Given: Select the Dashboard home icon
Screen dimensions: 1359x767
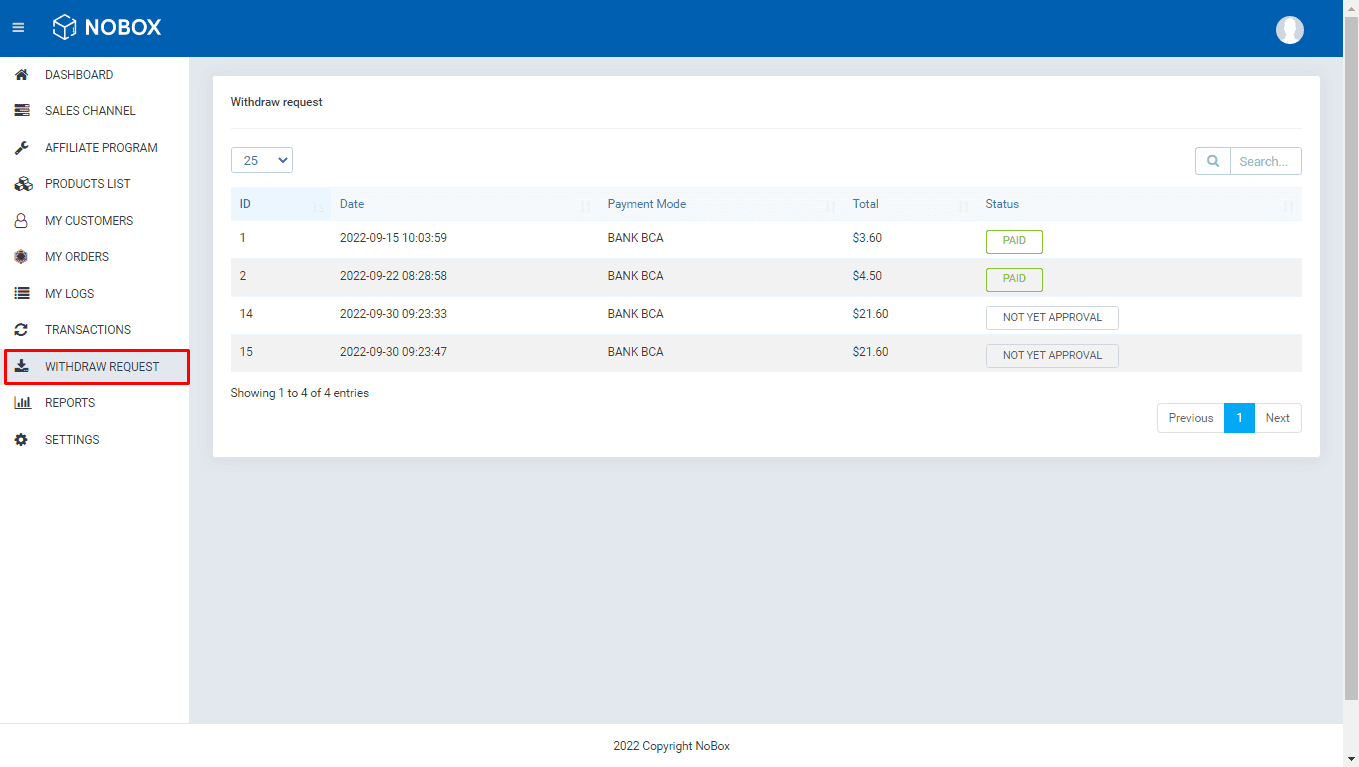Looking at the screenshot, I should coord(21,74).
